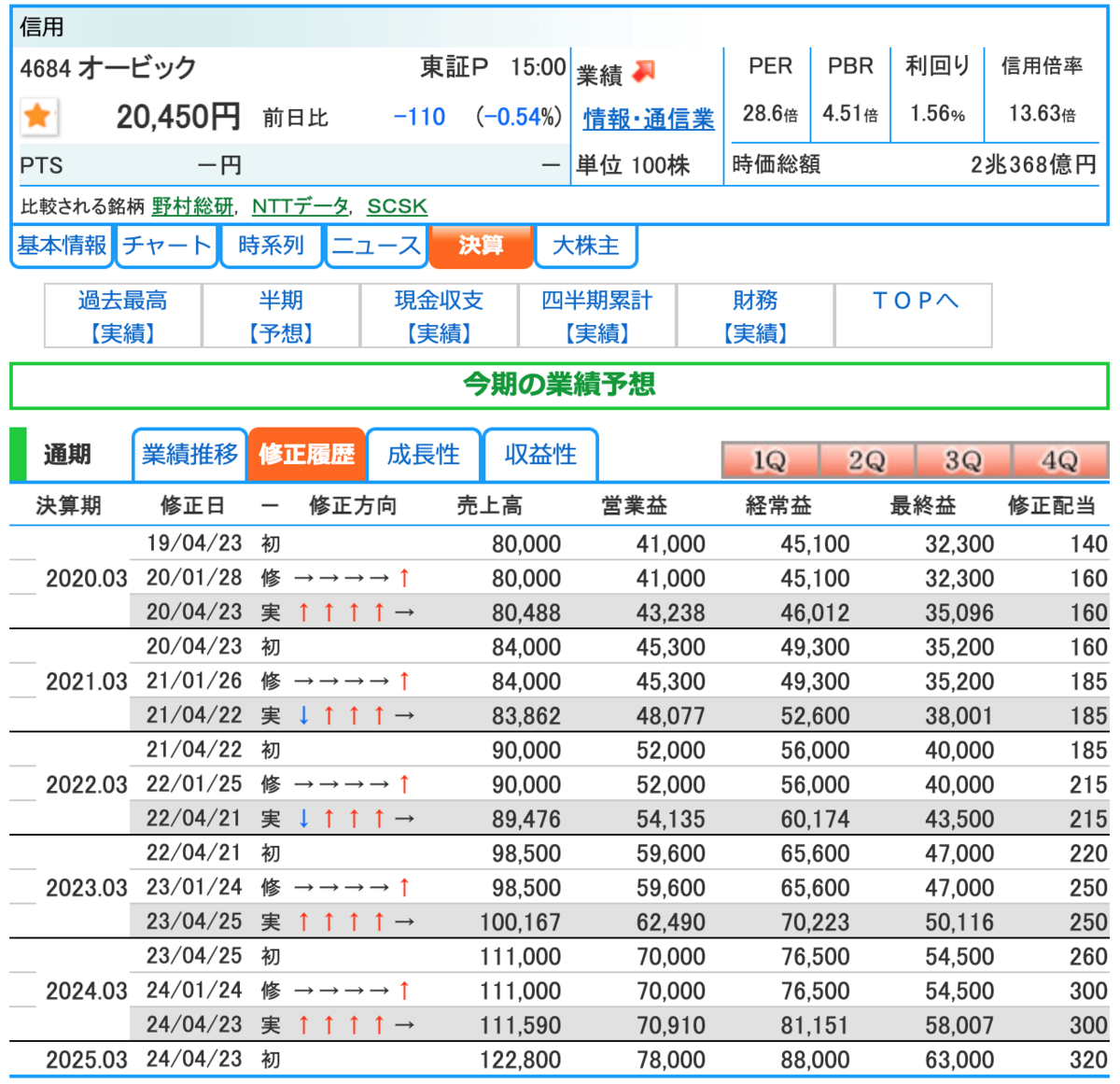1120x1084 pixels.
Task: Click the red arrow icon next to 業績
Action: click(644, 72)
